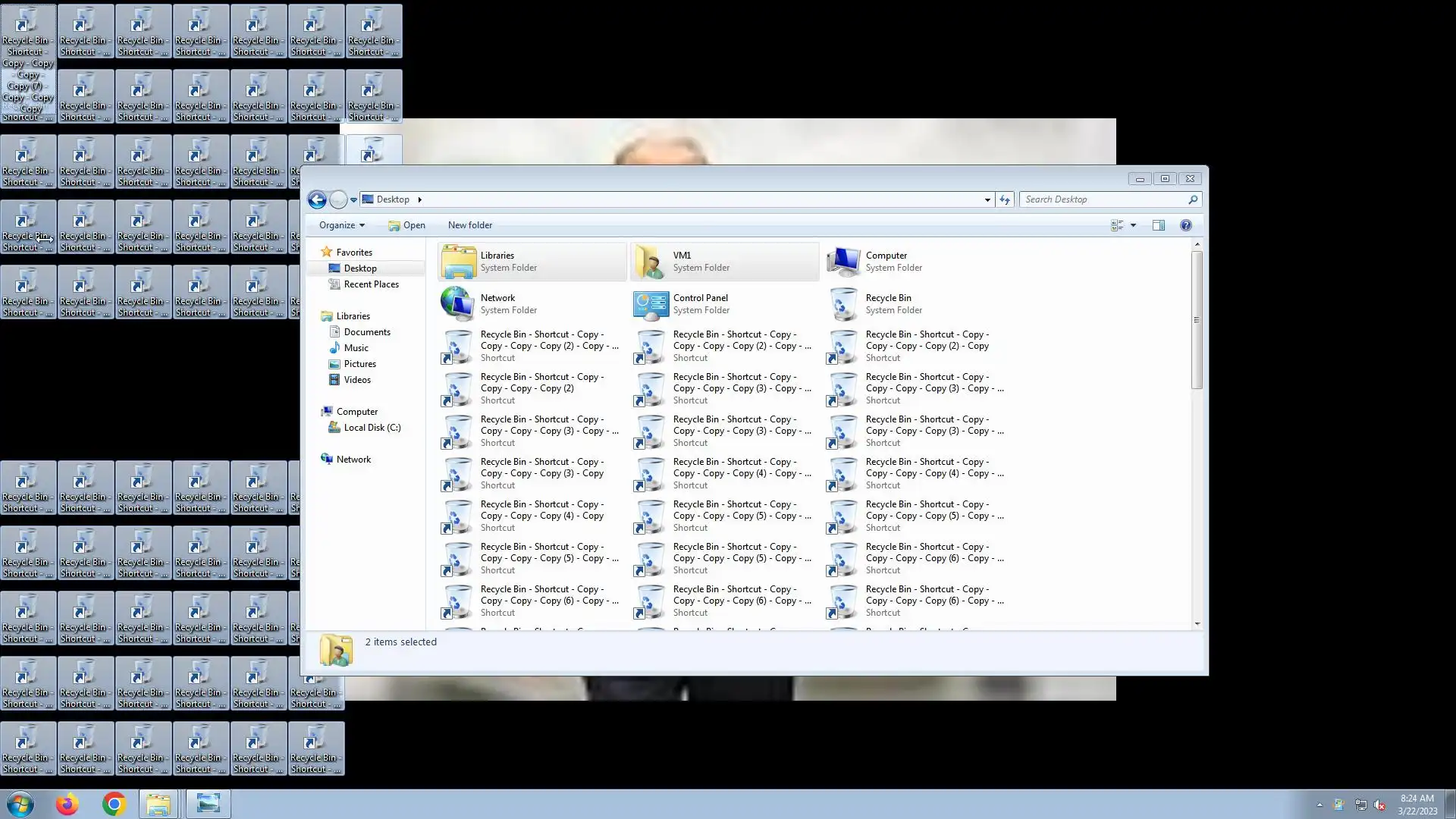1456x819 pixels.
Task: Click the refresh button beside address bar
Action: point(1005,199)
